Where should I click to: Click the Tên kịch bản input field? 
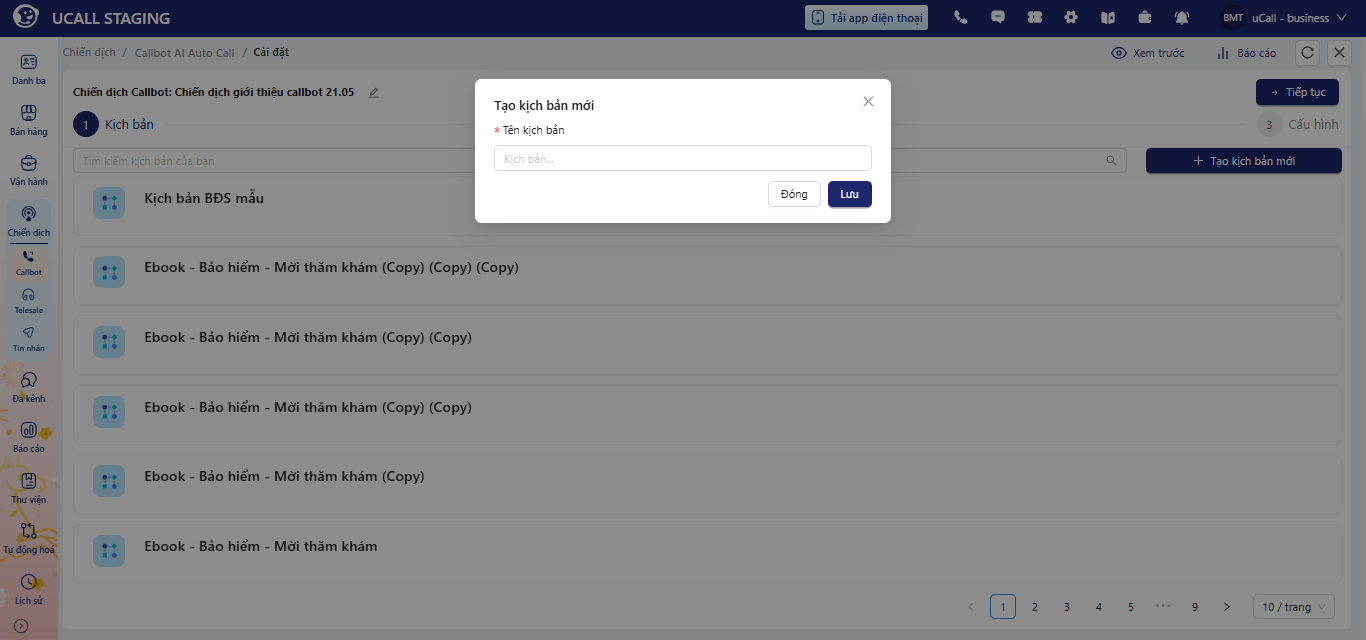[x=683, y=158]
